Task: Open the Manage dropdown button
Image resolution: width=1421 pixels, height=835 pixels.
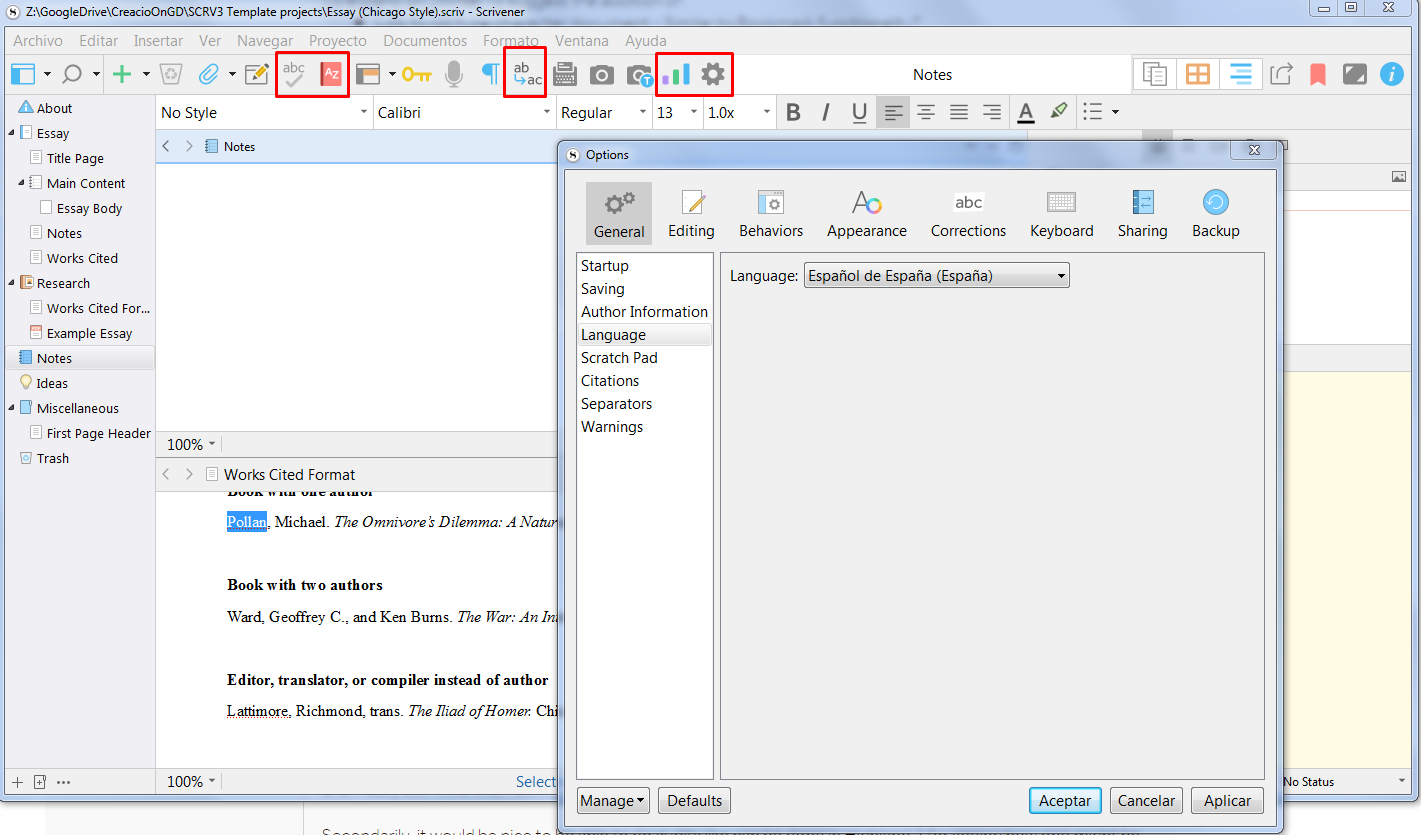Action: coord(613,801)
